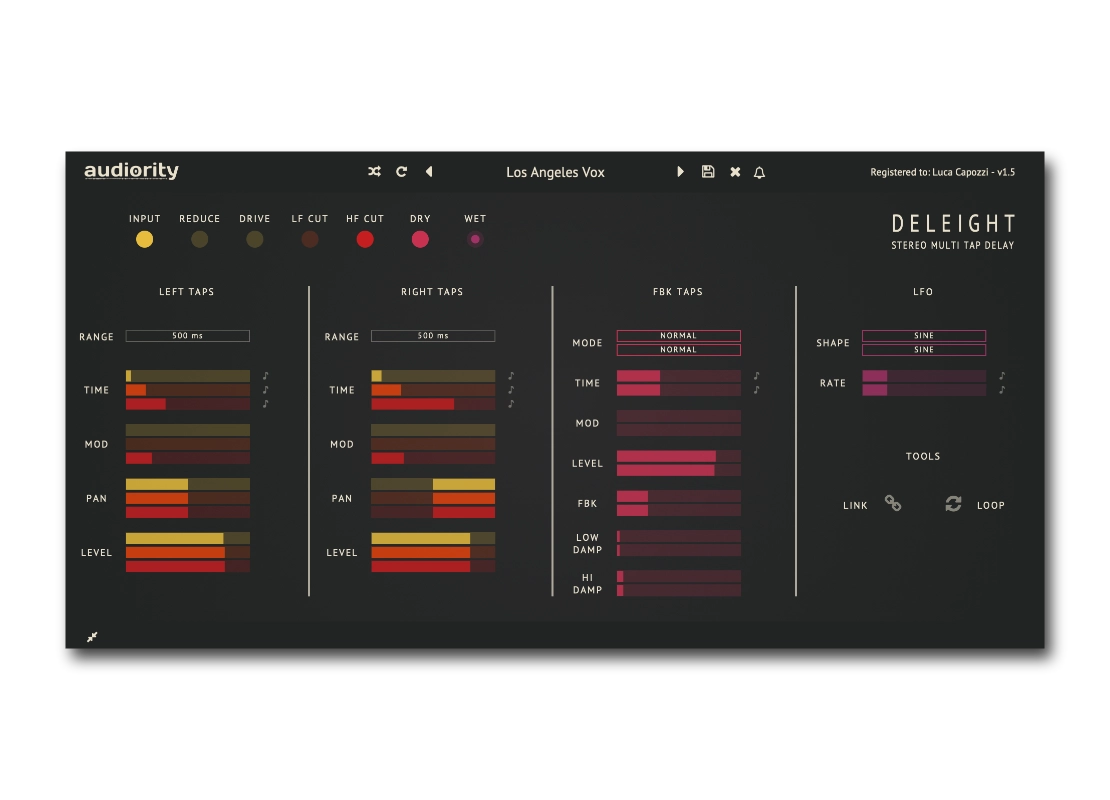
Task: Open the LEFT TAPS RANGE selector showing 500 ms
Action: [188, 335]
